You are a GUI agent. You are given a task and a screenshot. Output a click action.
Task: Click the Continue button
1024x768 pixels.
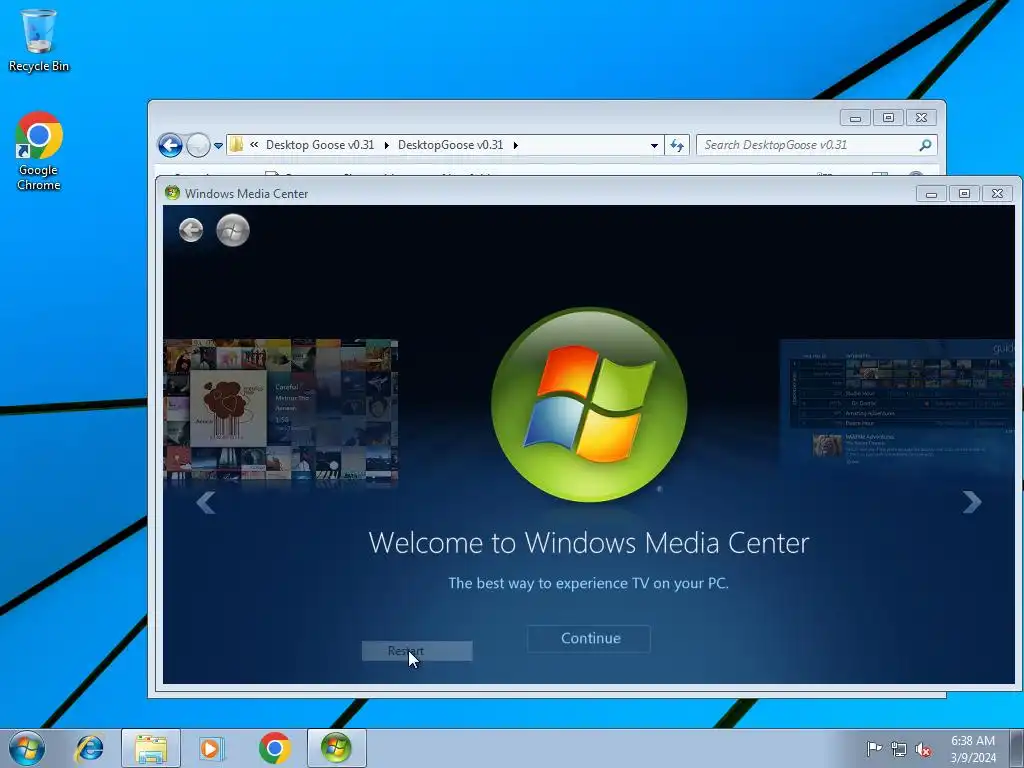(x=589, y=639)
